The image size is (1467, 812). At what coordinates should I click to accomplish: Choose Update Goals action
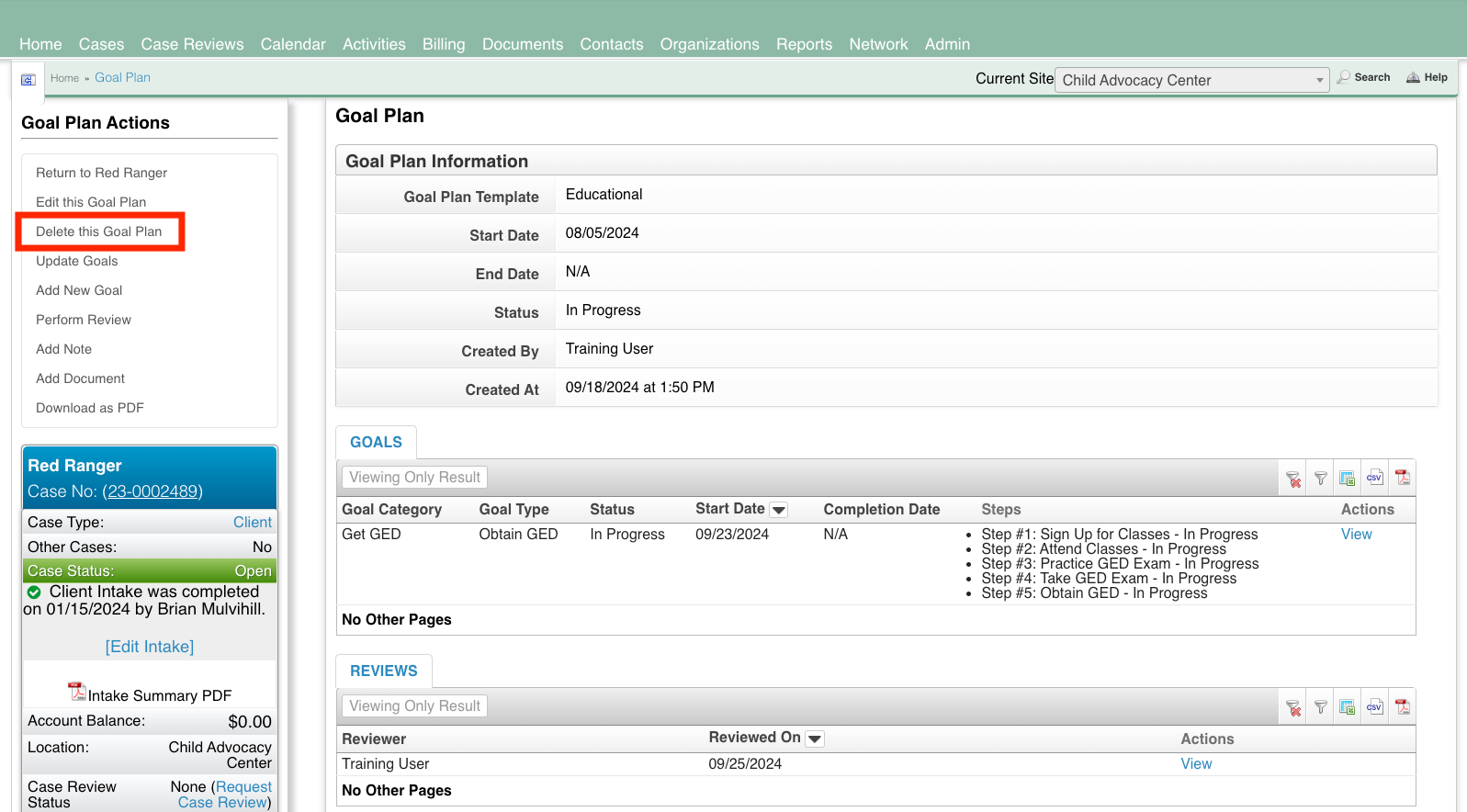coord(76,261)
